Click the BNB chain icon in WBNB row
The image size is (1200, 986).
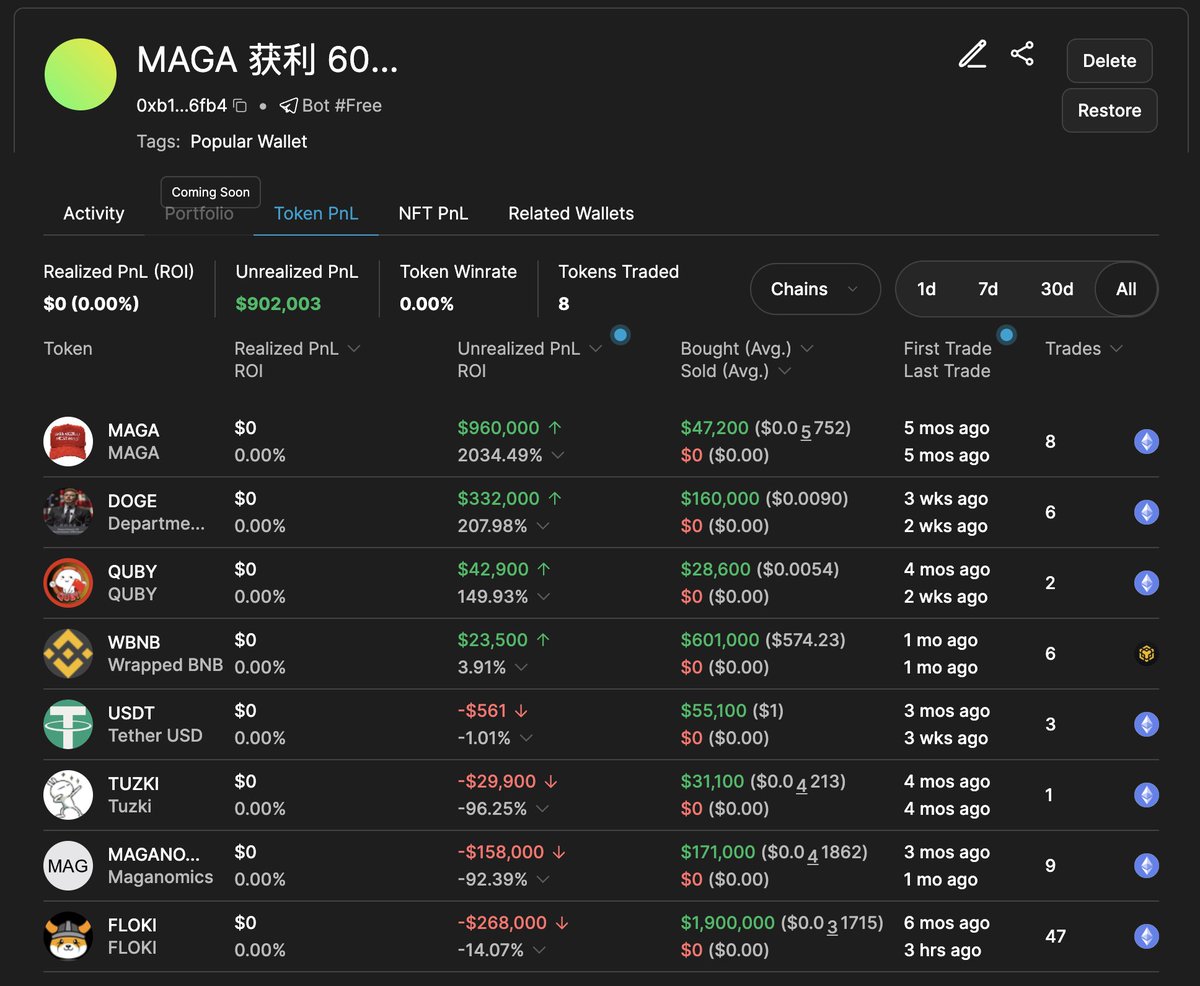click(1145, 654)
